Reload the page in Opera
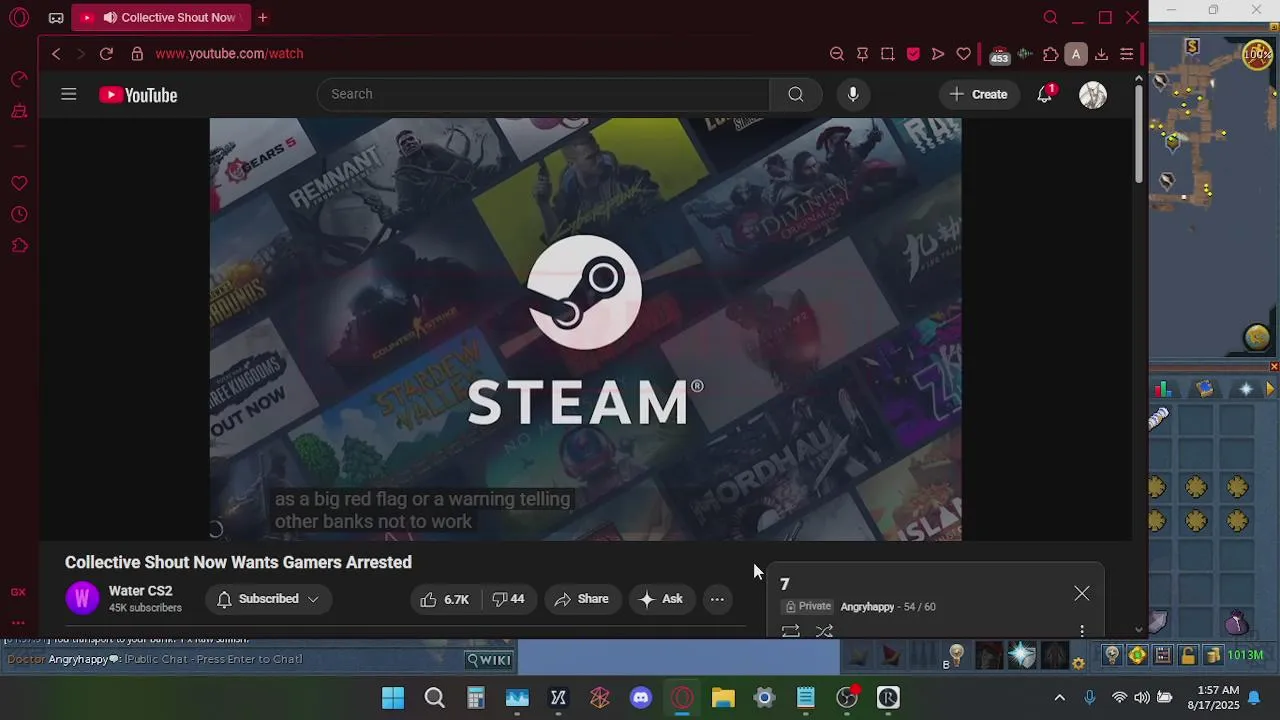The height and width of the screenshot is (720, 1280). (x=106, y=54)
